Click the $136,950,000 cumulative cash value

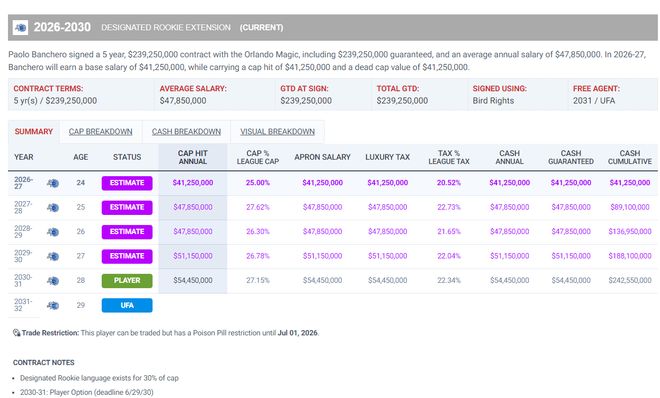tap(630, 232)
